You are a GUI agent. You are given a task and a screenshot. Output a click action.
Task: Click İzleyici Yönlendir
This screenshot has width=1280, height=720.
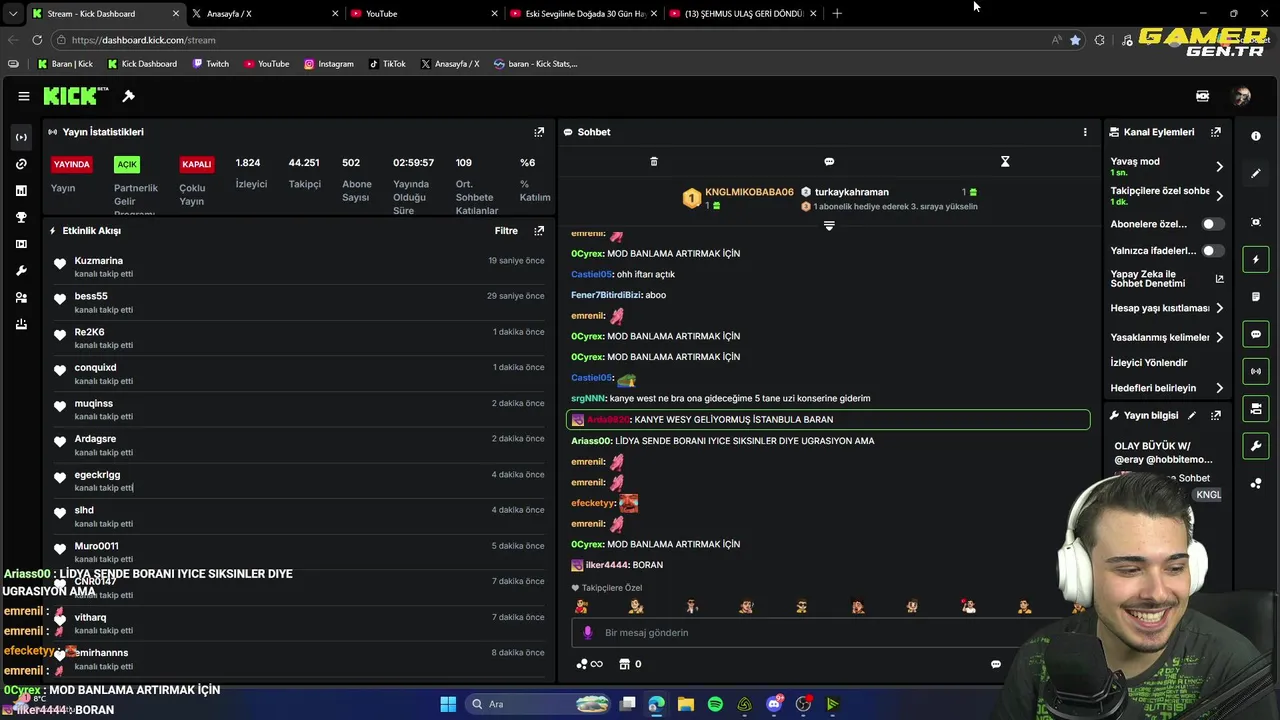pos(1149,363)
